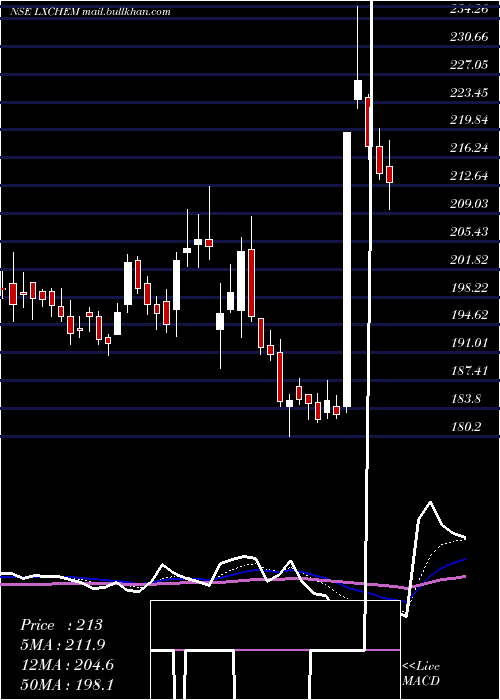The width and height of the screenshot is (500, 700).
Task: Click the 227.05 price axis label
Action: 468,65
